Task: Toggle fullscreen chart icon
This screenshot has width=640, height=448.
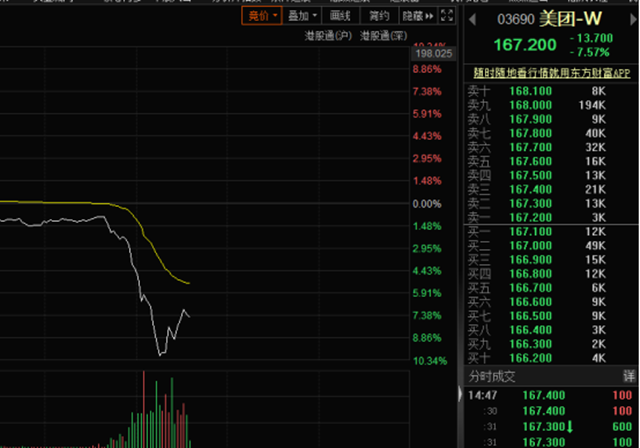Action: (447, 16)
